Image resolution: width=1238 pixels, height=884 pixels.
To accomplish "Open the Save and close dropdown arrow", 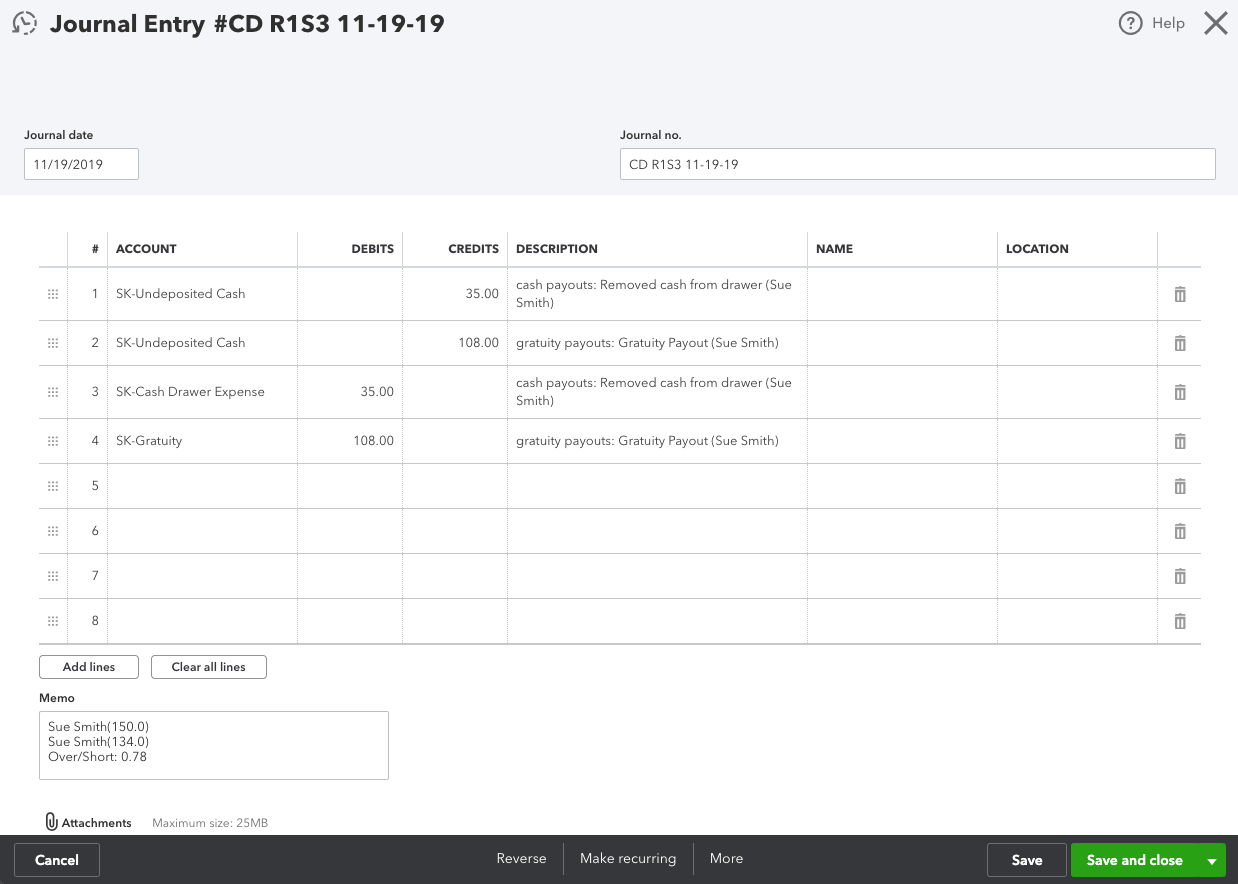I will click(1211, 860).
